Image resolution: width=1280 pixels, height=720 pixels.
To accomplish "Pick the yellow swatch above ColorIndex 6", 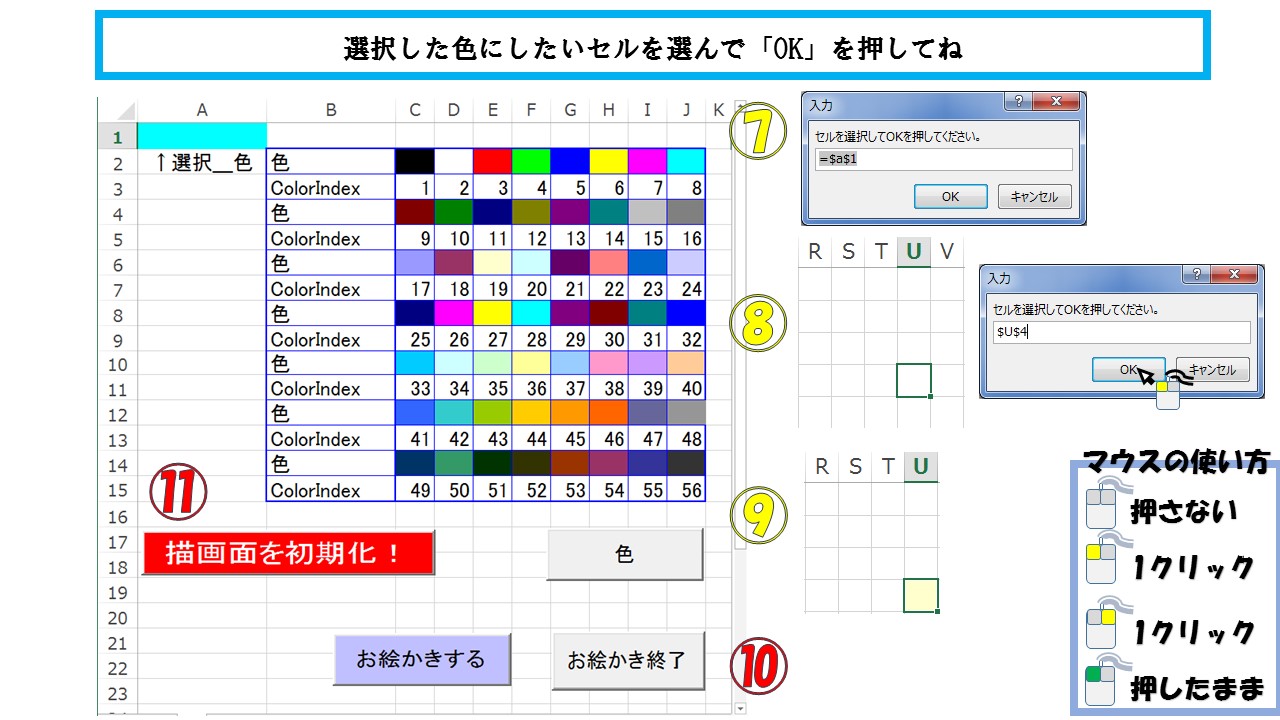I will click(x=608, y=161).
